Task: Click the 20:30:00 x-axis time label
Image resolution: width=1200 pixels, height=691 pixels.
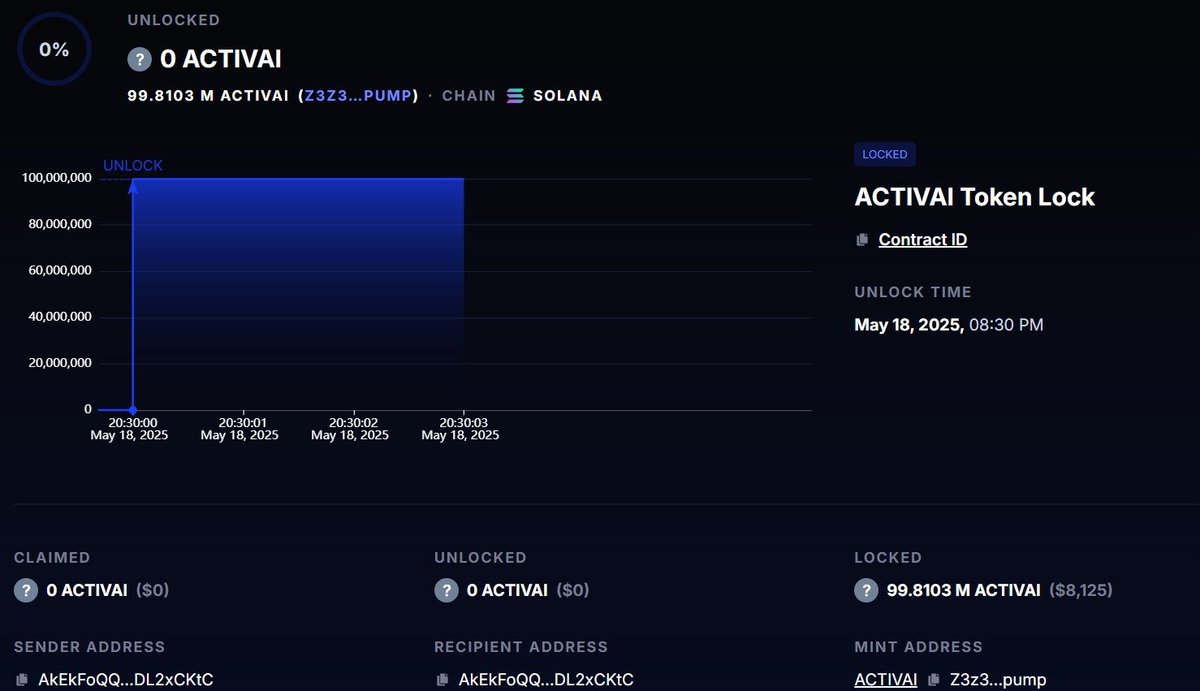Action: tap(133, 423)
